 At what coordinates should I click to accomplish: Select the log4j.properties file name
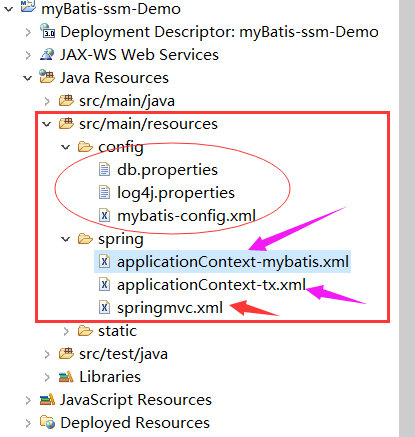click(x=176, y=193)
